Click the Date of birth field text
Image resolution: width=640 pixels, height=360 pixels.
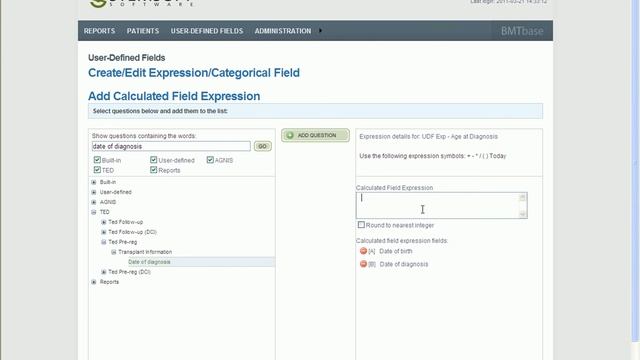pos(396,251)
